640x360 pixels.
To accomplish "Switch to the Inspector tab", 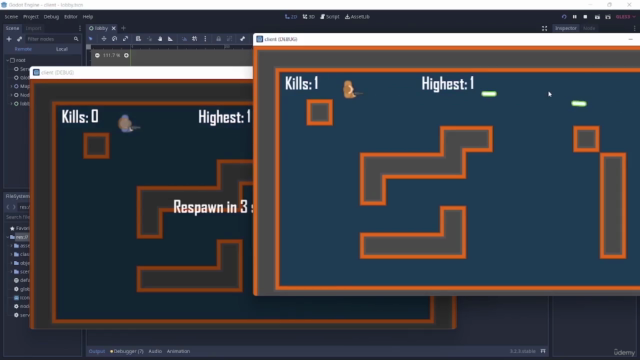I will pyautogui.click(x=566, y=28).
